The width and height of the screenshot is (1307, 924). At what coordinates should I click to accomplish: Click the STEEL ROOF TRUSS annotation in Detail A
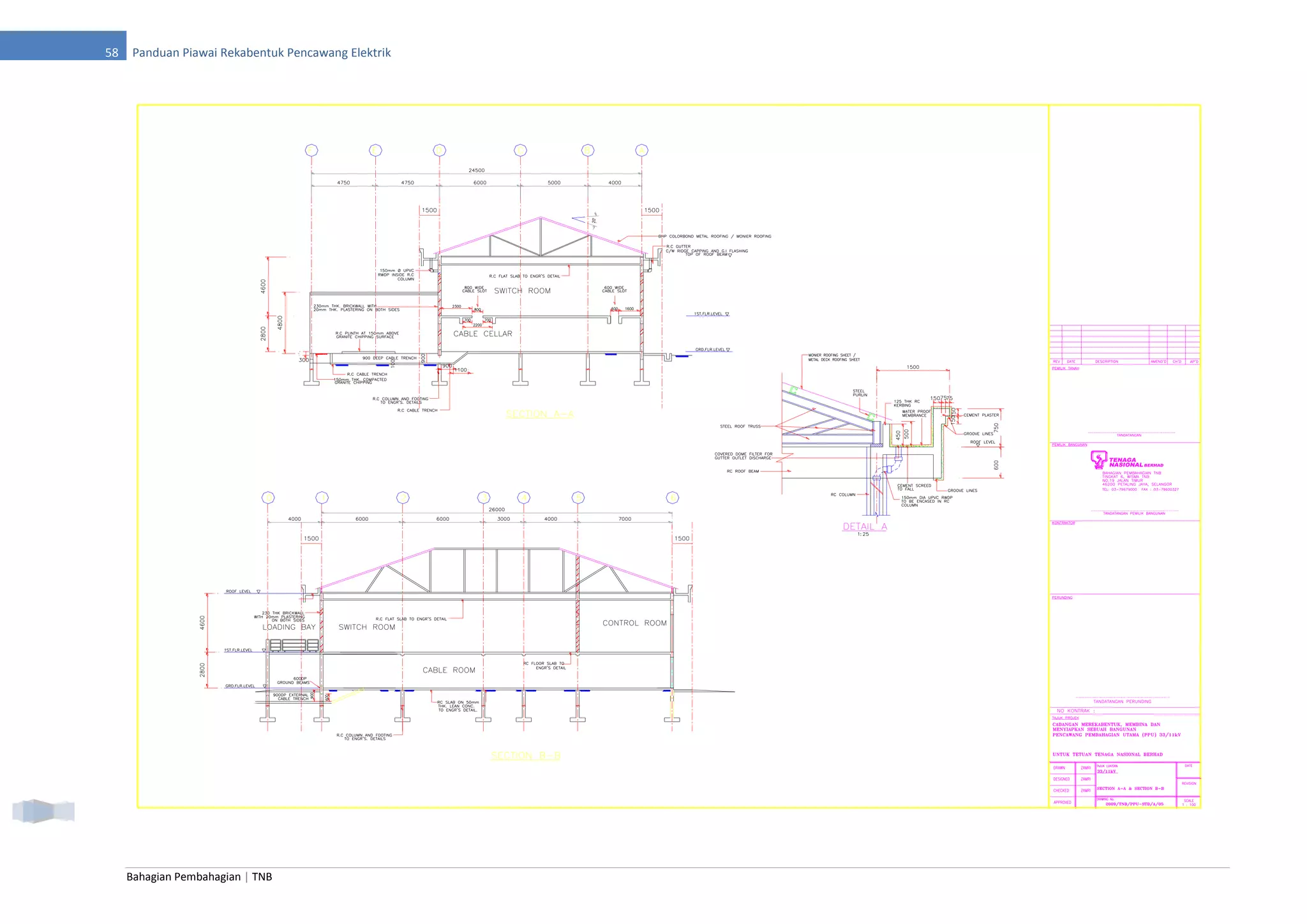pos(740,426)
